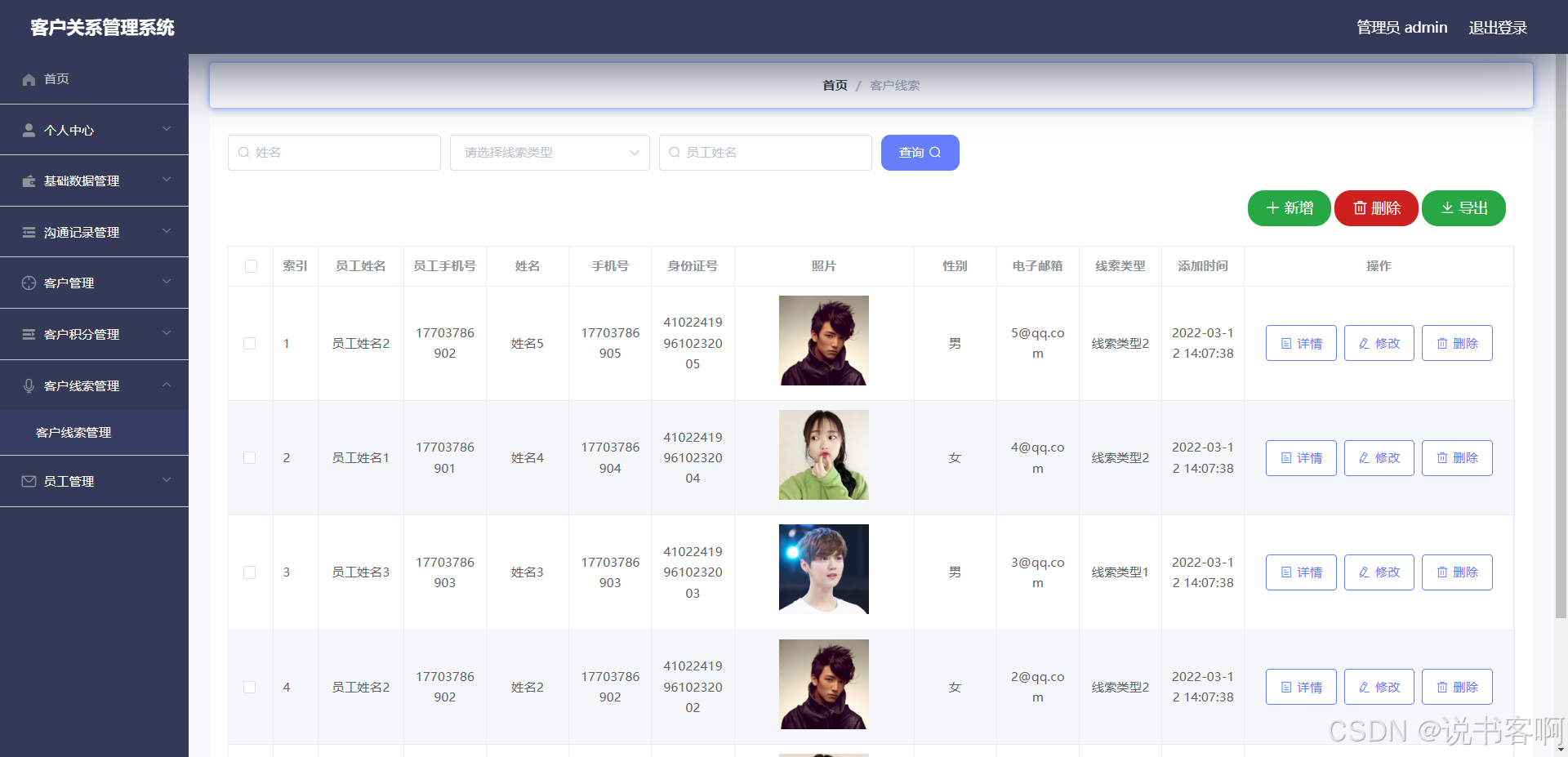
Task: Click the 详情 document icon in row 3
Action: click(x=1286, y=572)
